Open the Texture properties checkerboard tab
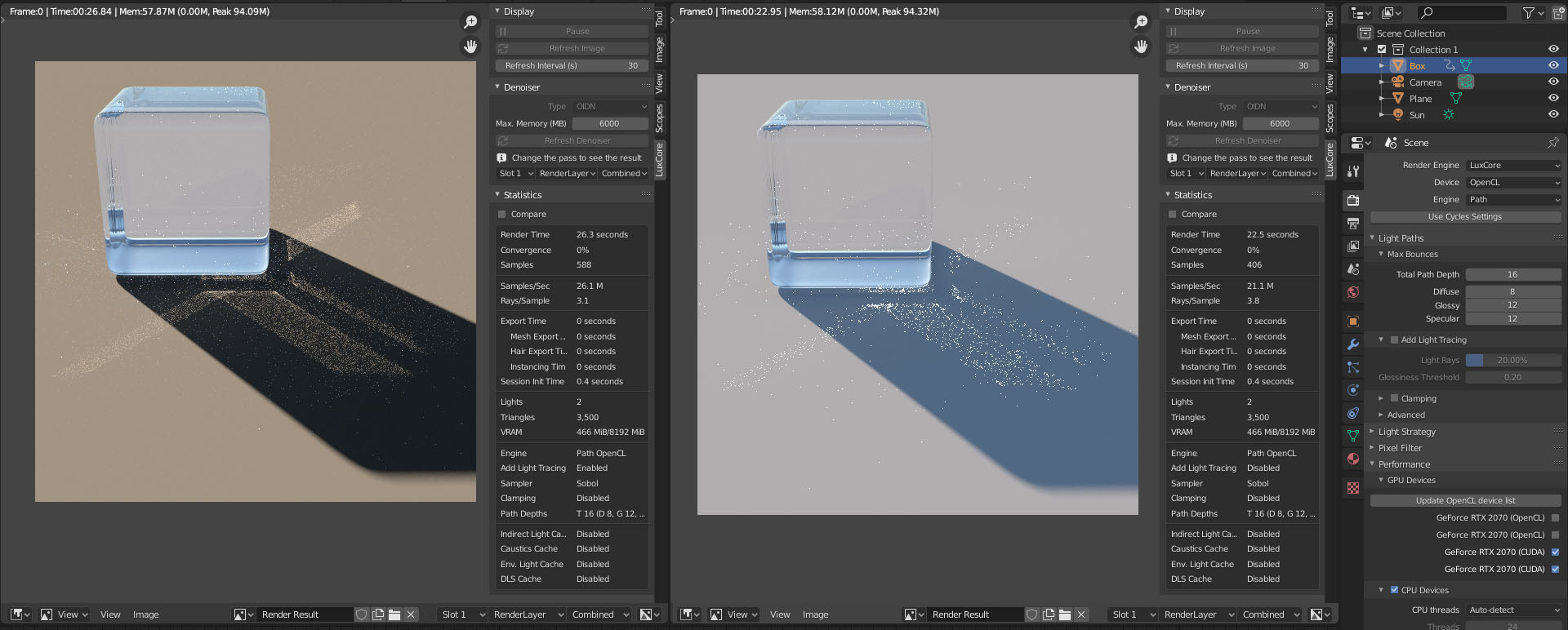Screen dimensions: 1568x630 point(1353,488)
